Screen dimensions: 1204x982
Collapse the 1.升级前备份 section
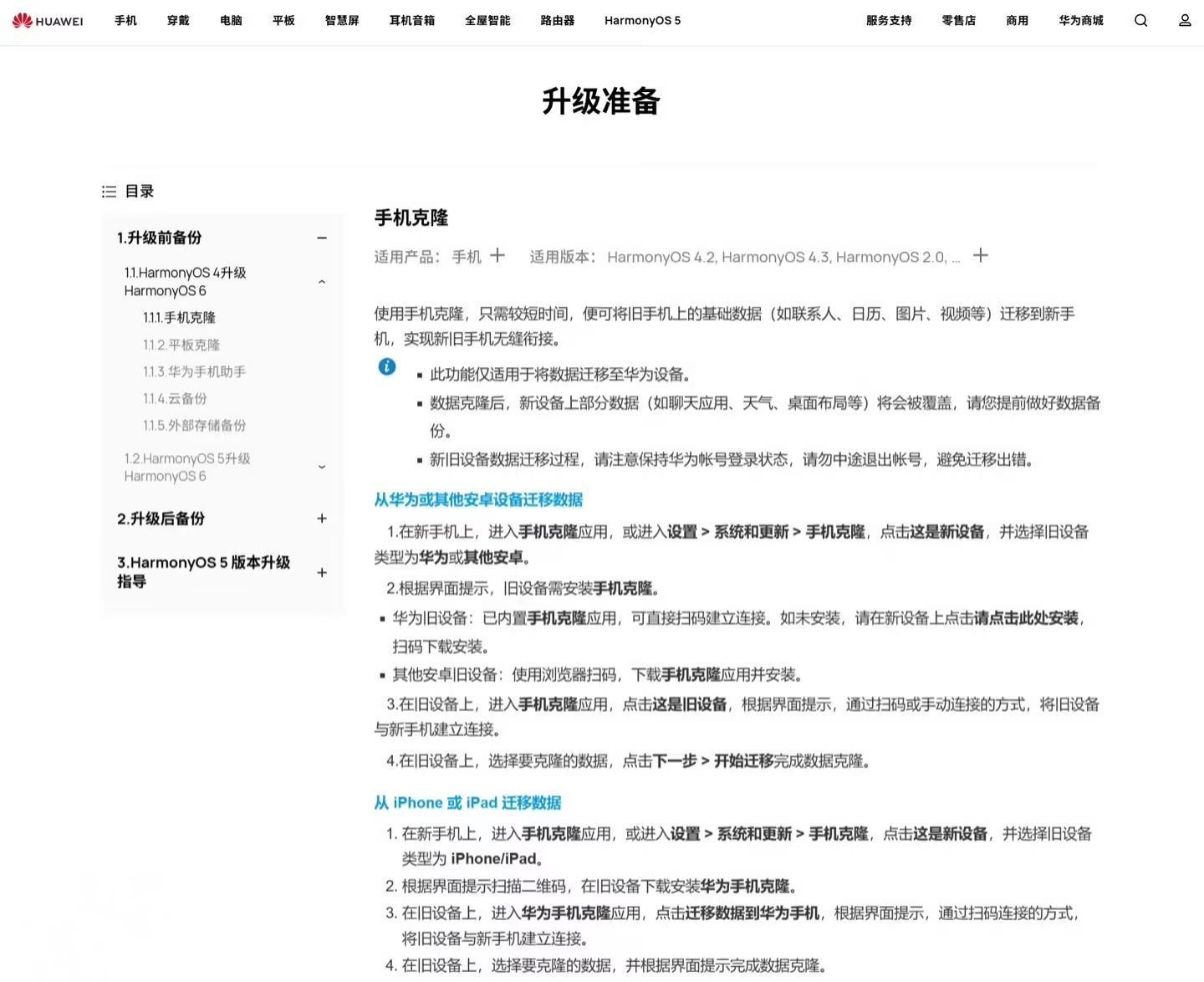click(322, 238)
